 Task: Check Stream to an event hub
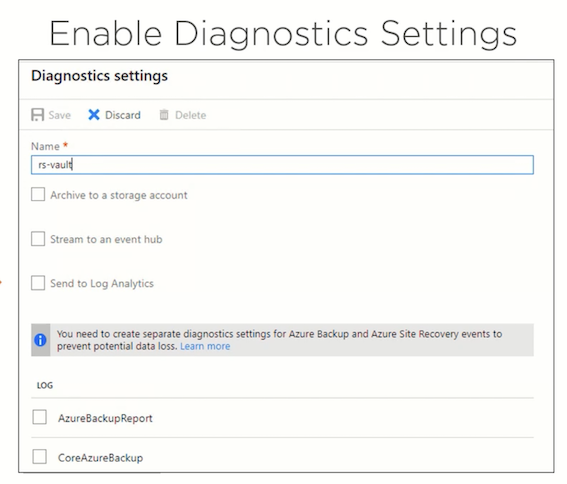[38, 239]
